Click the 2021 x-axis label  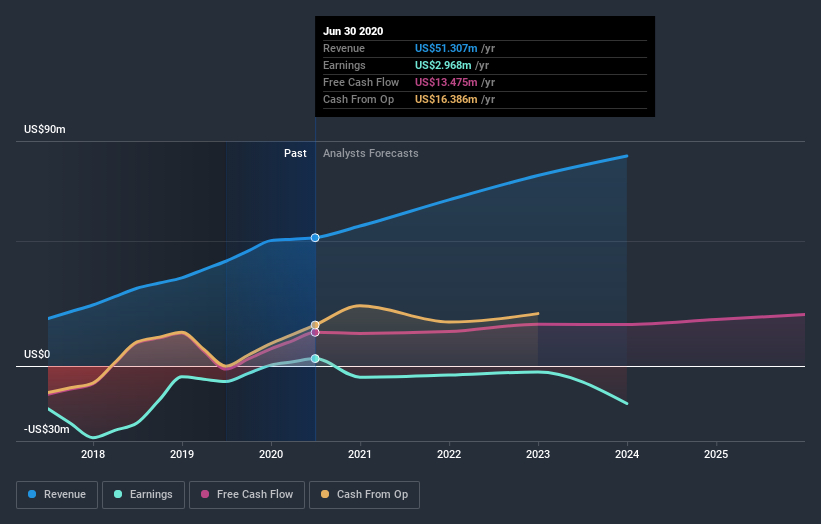(x=360, y=454)
